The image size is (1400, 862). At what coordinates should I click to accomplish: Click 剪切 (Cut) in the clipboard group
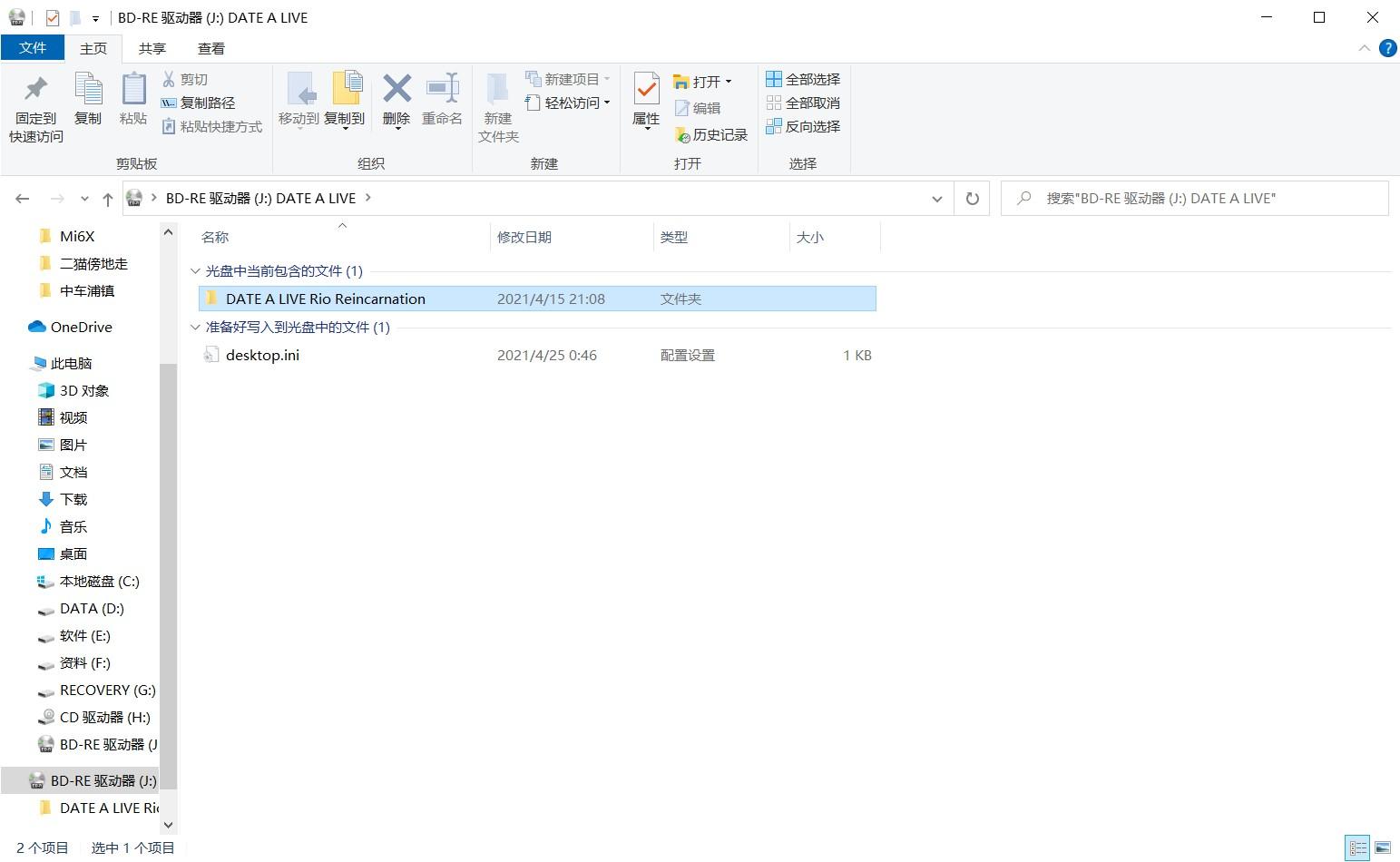pos(185,80)
